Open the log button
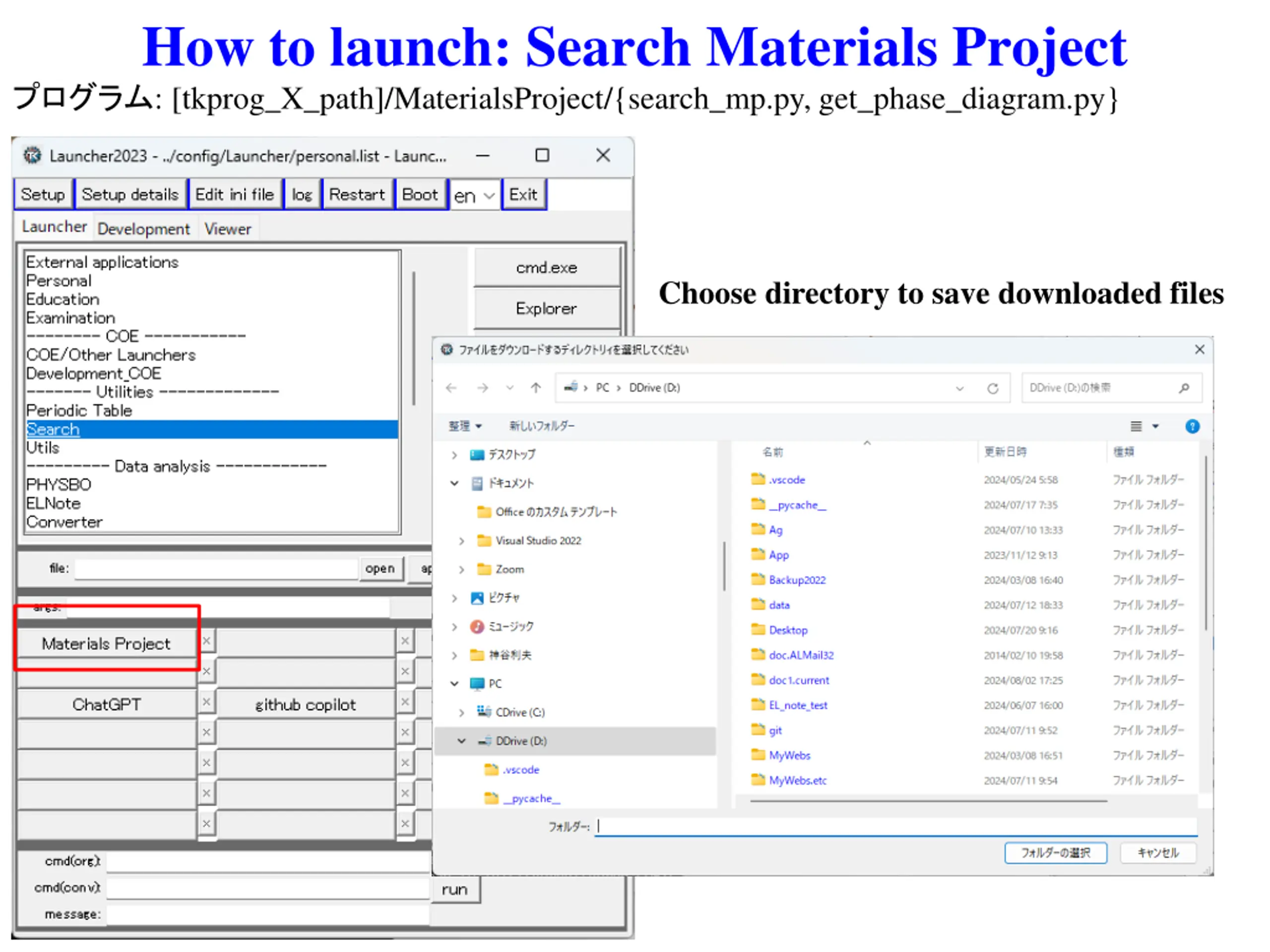Screen dimensions: 1270x952 (302, 194)
